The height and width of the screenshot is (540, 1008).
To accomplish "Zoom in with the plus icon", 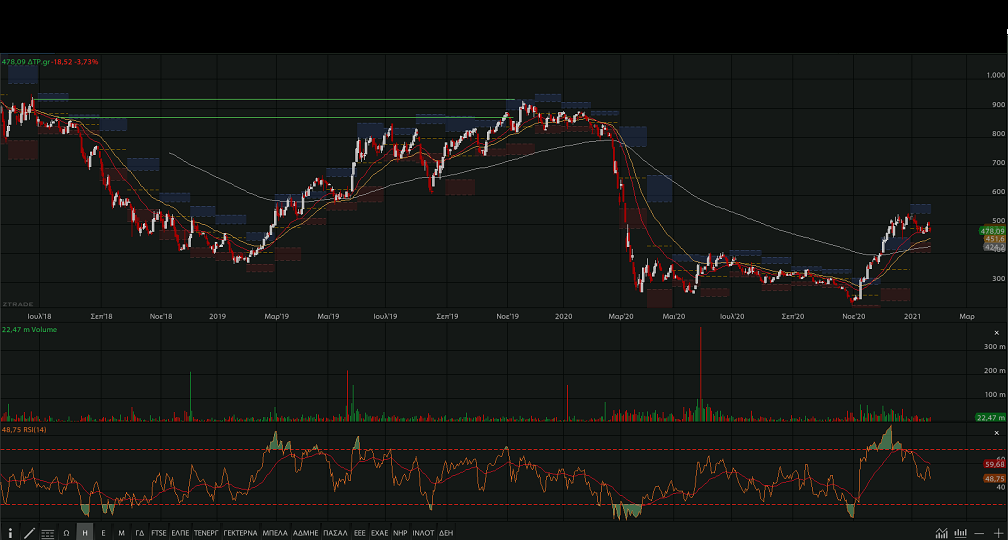I will click(997, 533).
